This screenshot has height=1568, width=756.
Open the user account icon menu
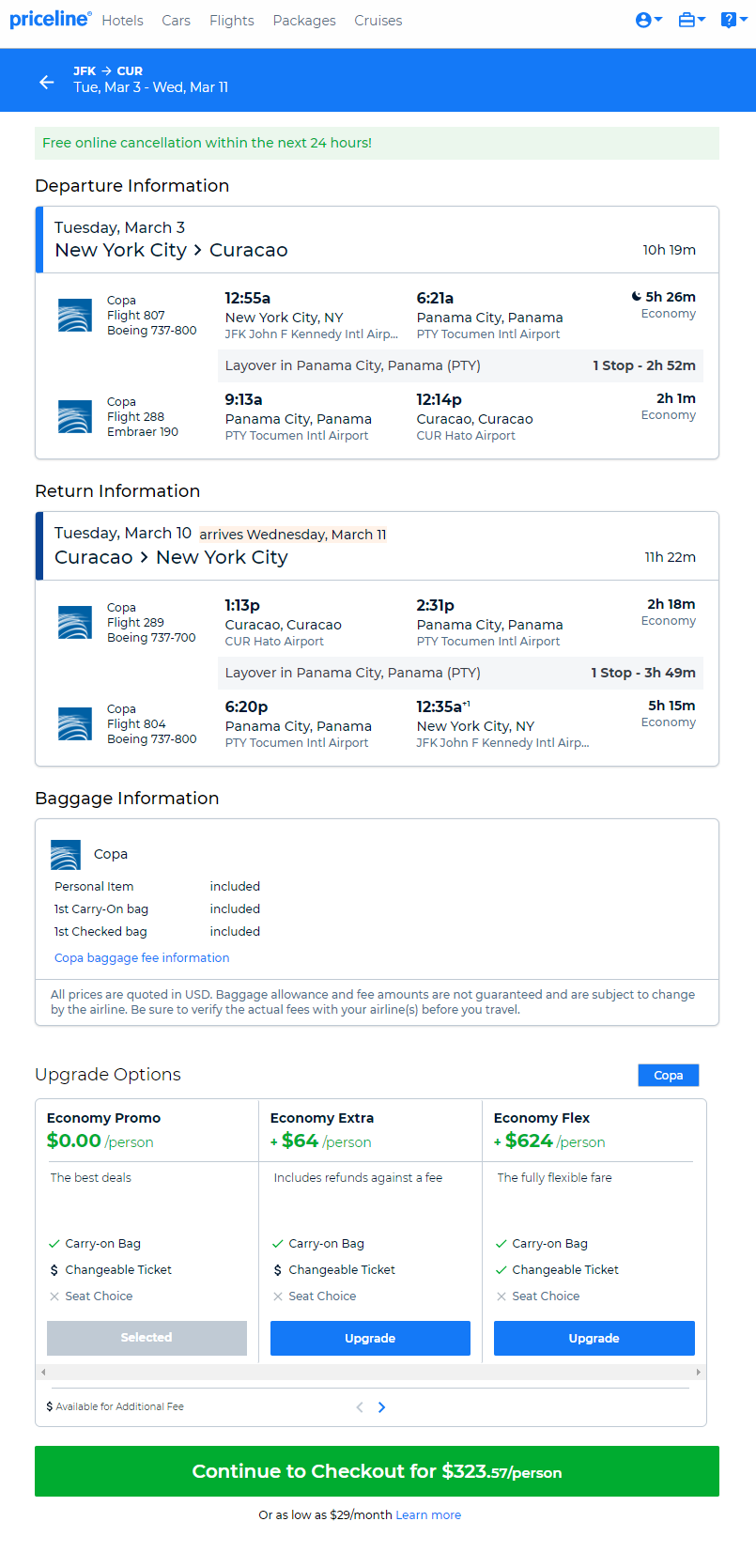(x=649, y=20)
